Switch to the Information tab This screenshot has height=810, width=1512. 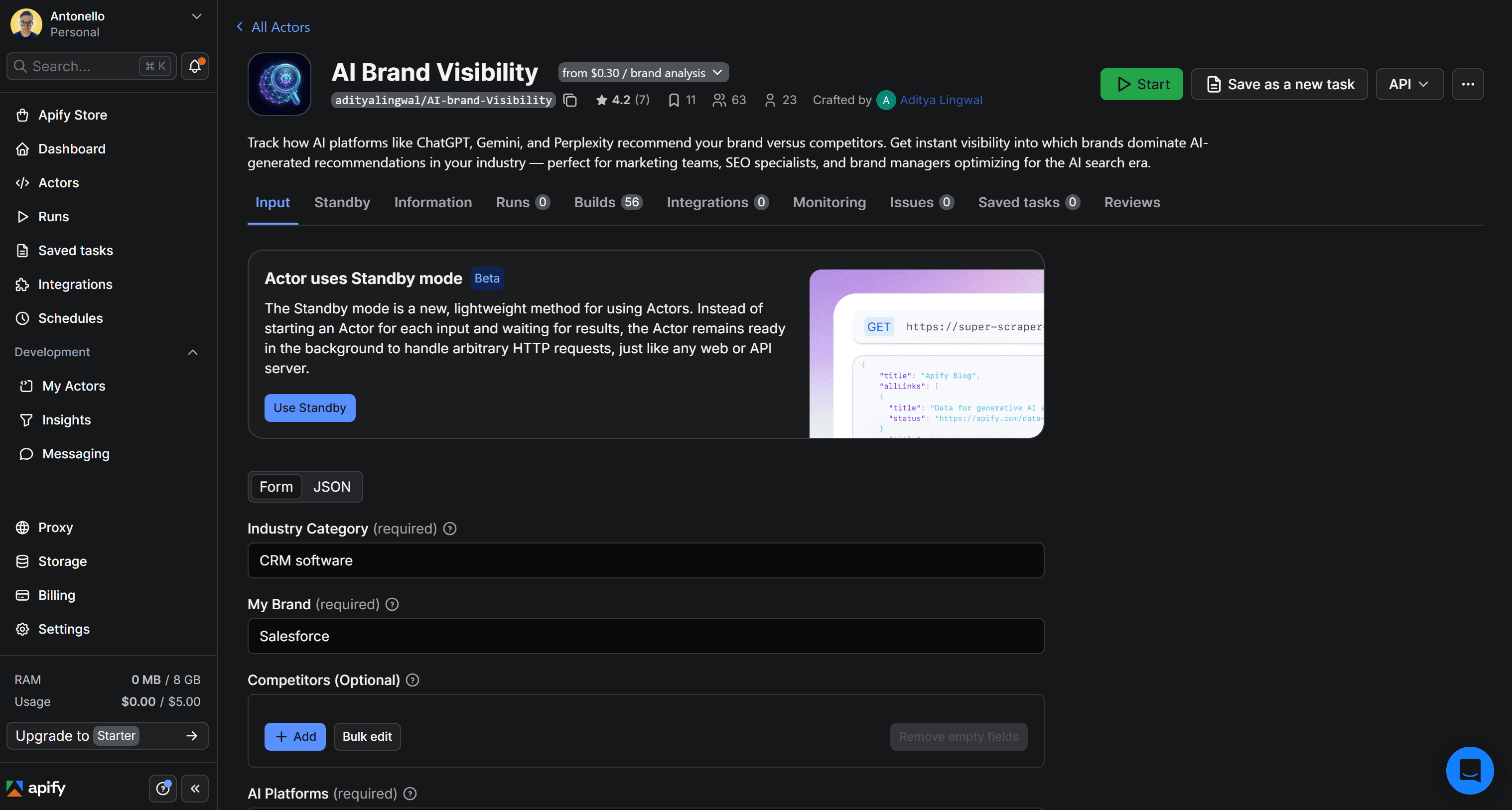pos(432,202)
